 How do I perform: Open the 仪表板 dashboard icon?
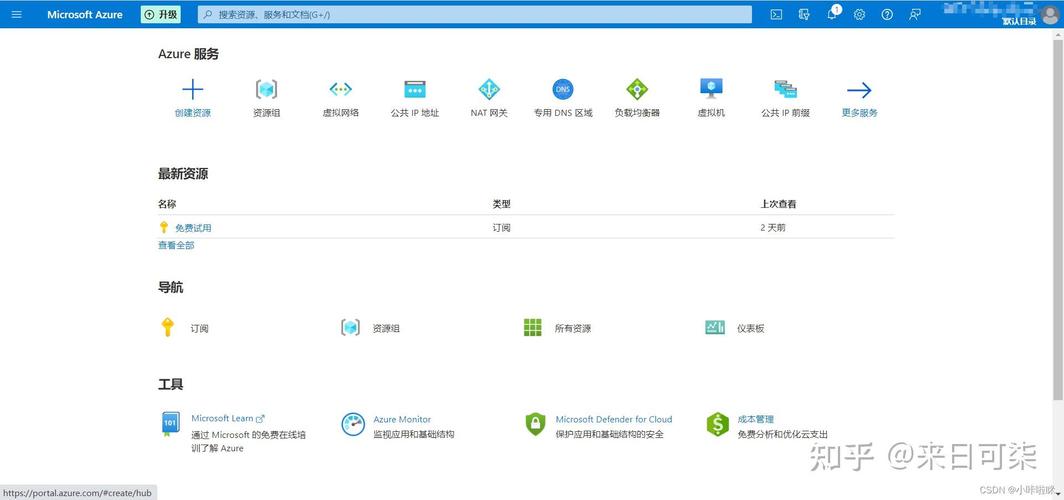[715, 328]
